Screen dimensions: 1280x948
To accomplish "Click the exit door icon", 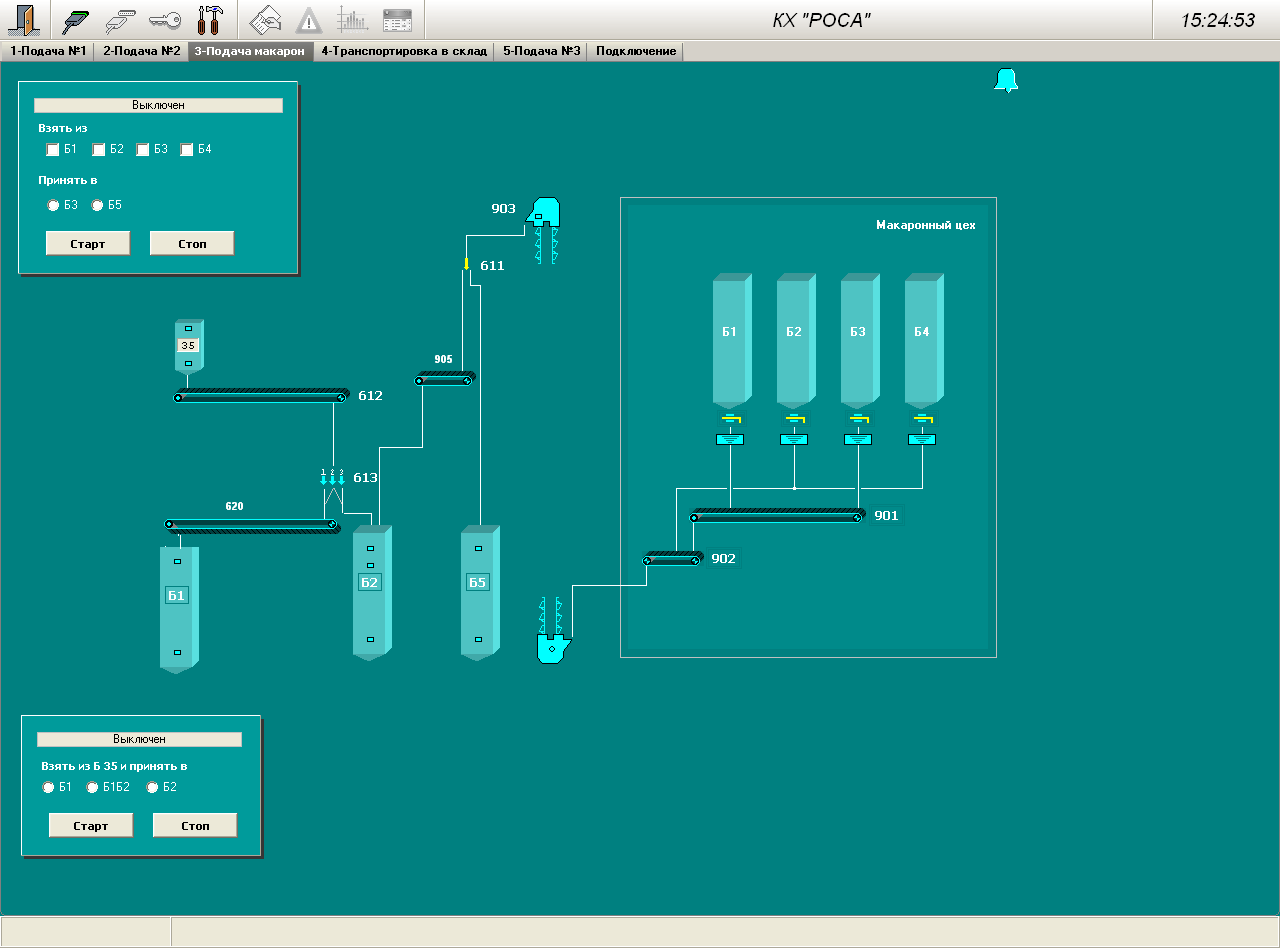I will click(x=22, y=20).
